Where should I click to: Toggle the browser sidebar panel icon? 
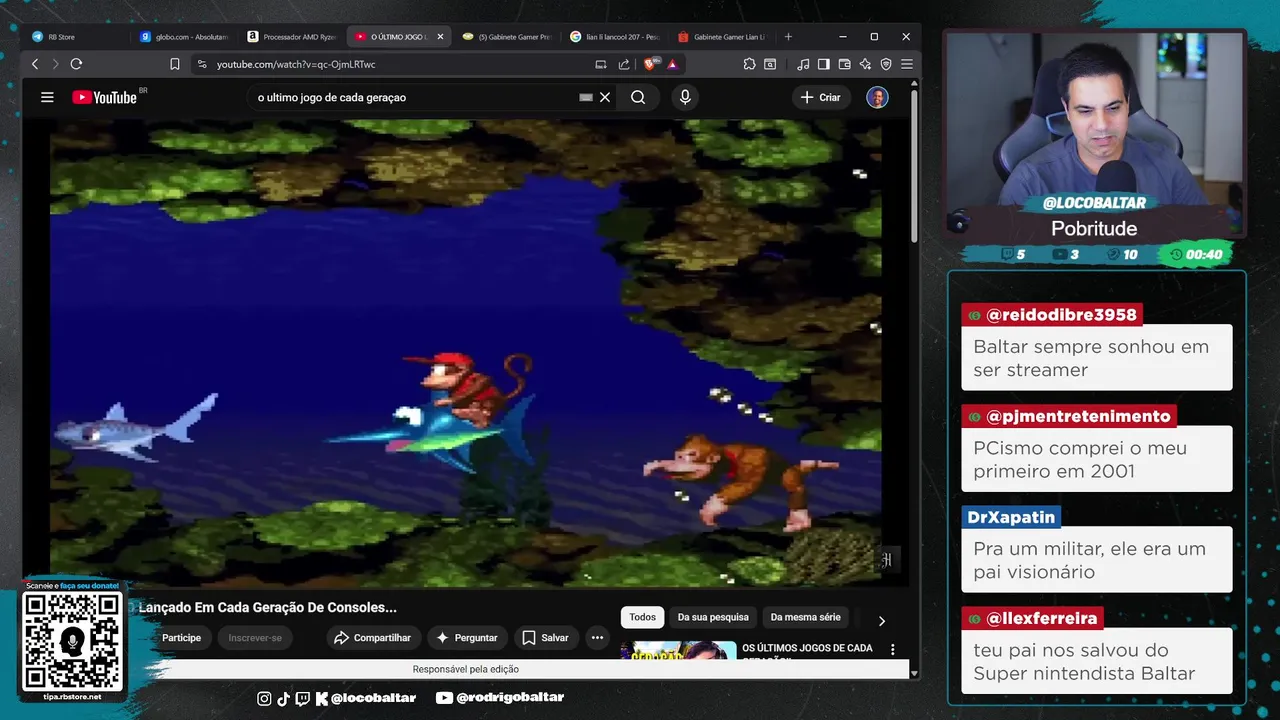pyautogui.click(x=824, y=64)
